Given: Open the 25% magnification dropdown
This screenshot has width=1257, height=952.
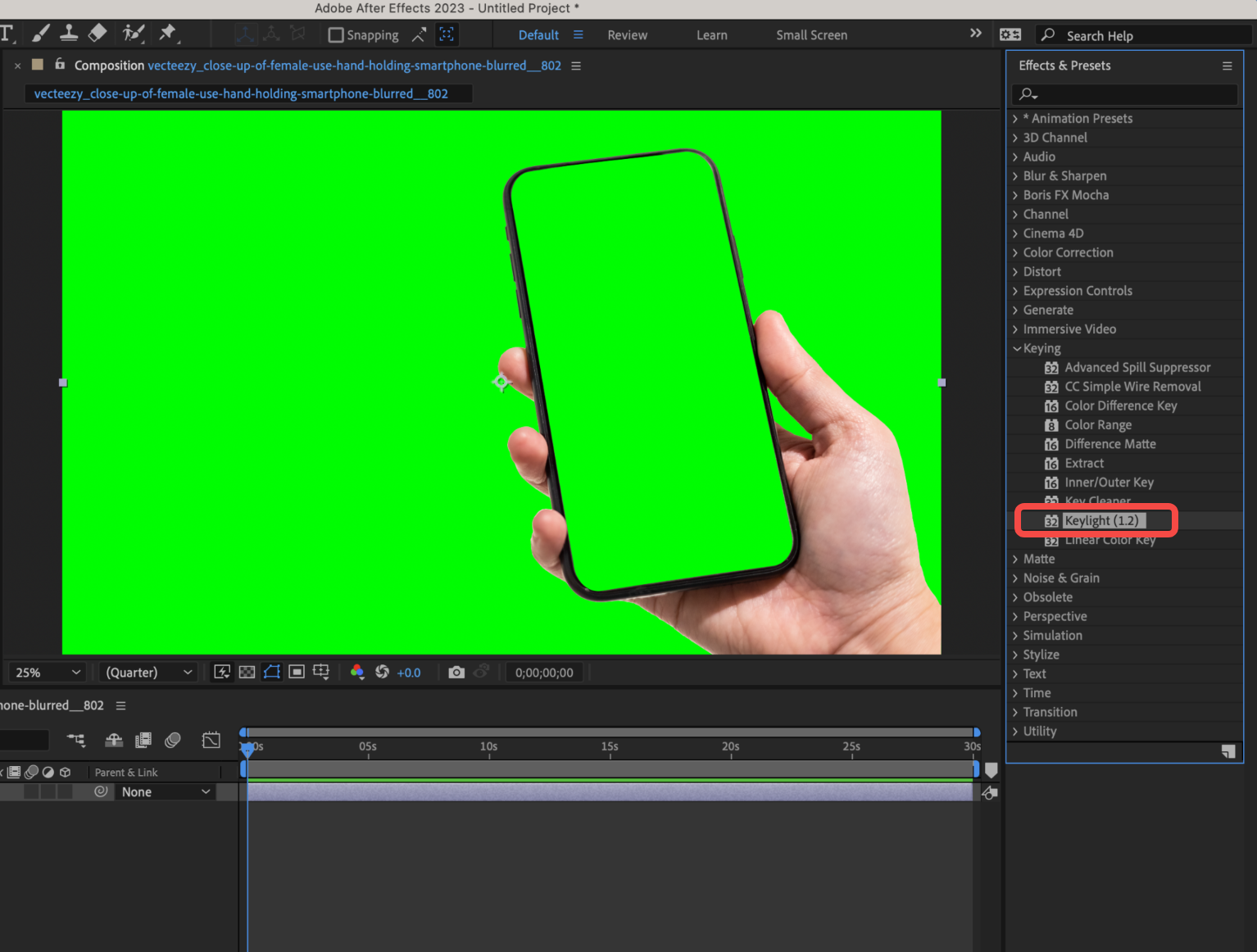Looking at the screenshot, I should 46,672.
